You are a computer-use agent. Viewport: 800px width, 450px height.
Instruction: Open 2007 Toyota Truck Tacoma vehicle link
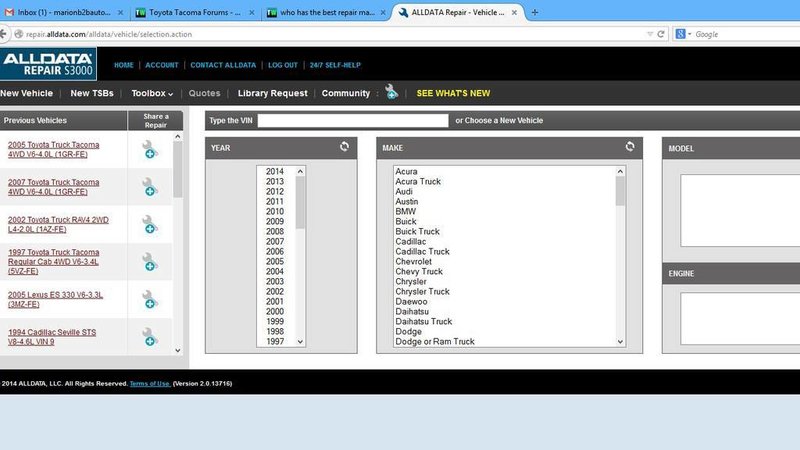tap(54, 187)
